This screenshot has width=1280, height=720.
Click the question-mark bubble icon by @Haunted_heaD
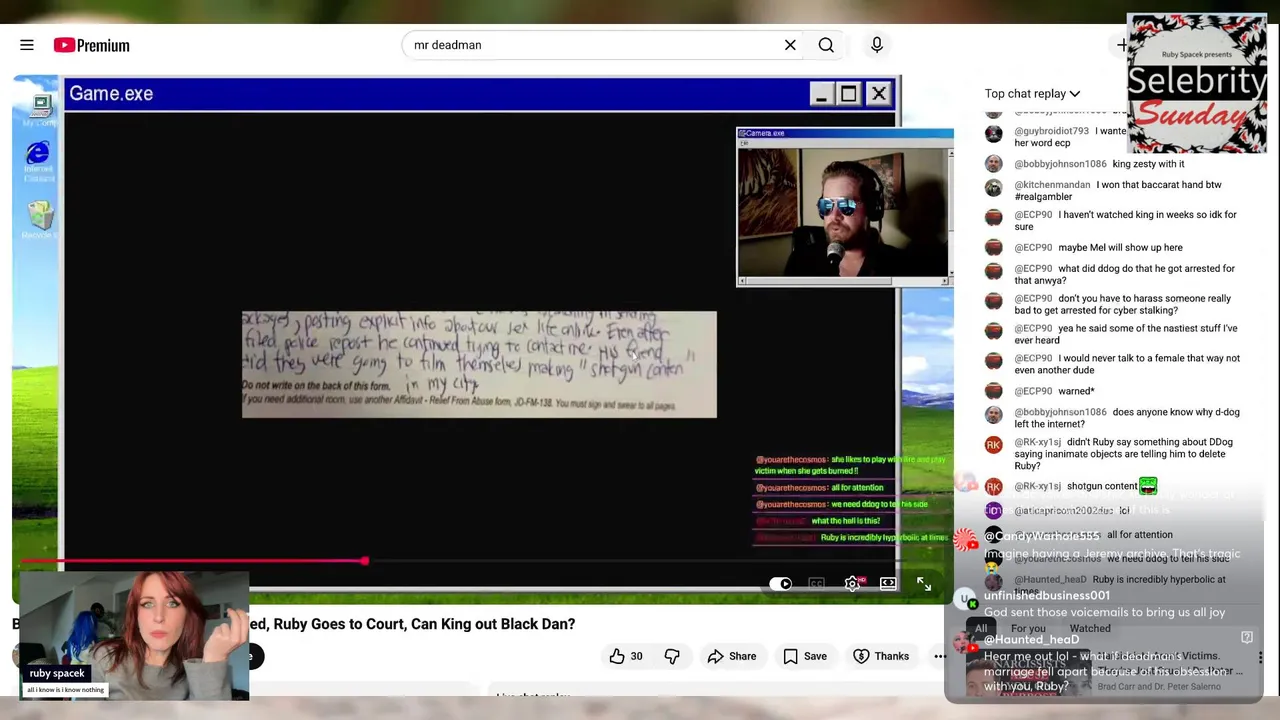point(1246,637)
